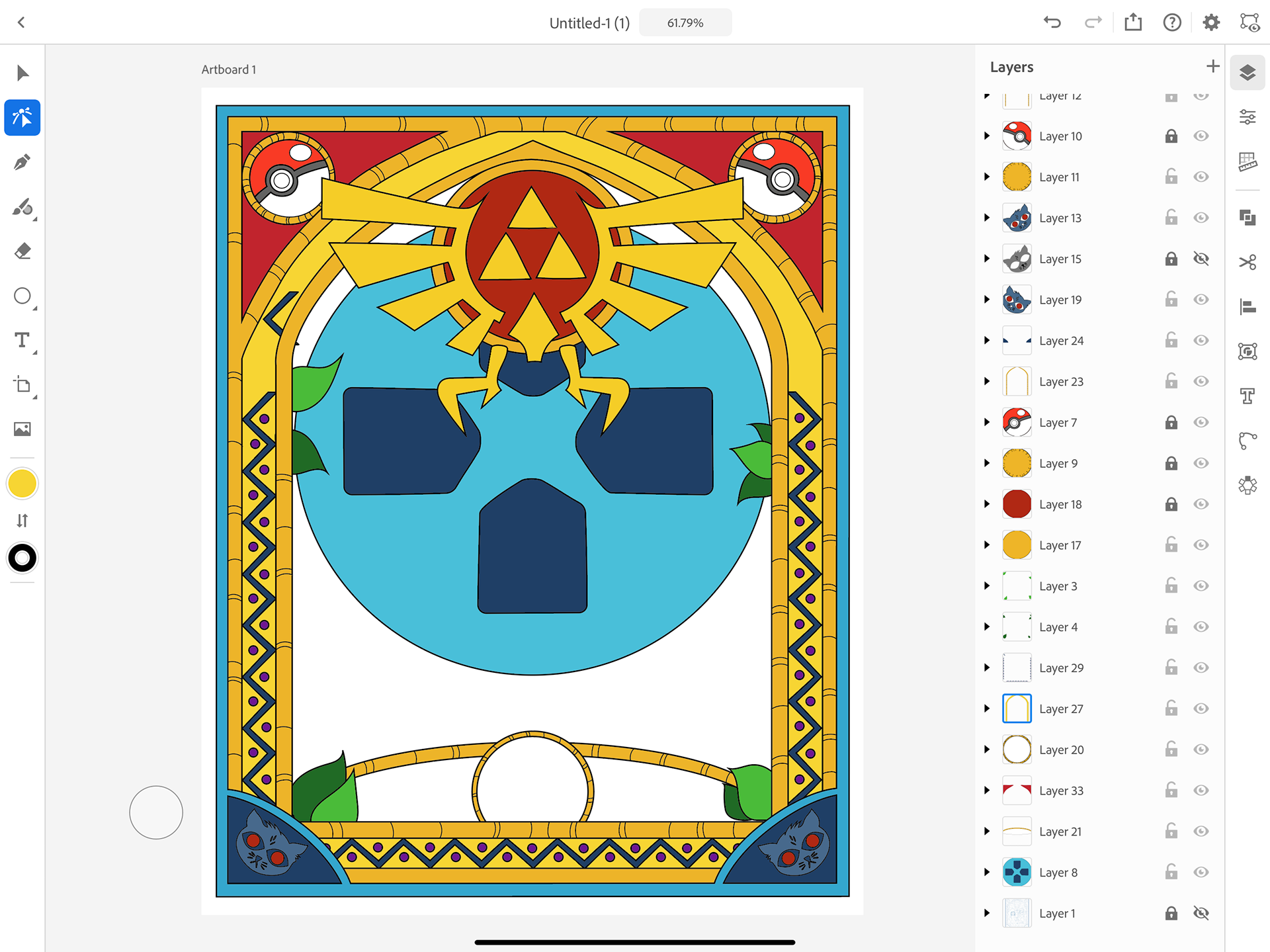Show hidden Layer 1

1201,913
